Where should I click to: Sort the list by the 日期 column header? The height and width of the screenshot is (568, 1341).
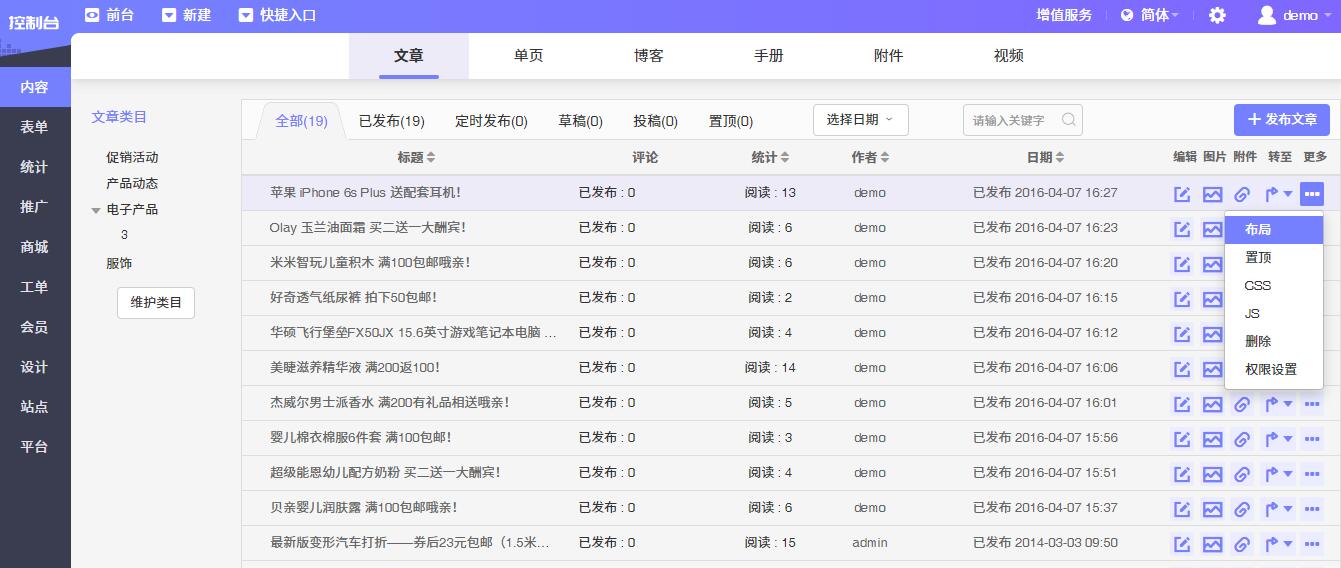click(1045, 157)
